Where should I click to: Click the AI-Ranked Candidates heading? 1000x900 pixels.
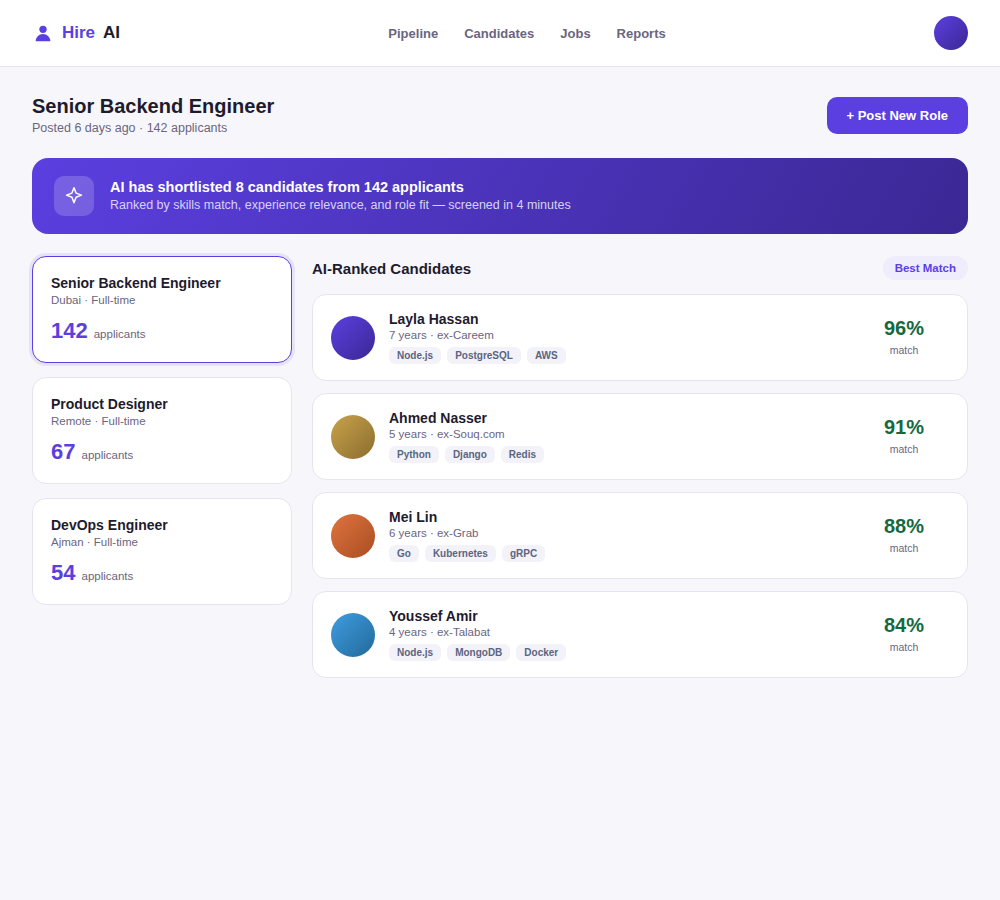(x=391, y=269)
